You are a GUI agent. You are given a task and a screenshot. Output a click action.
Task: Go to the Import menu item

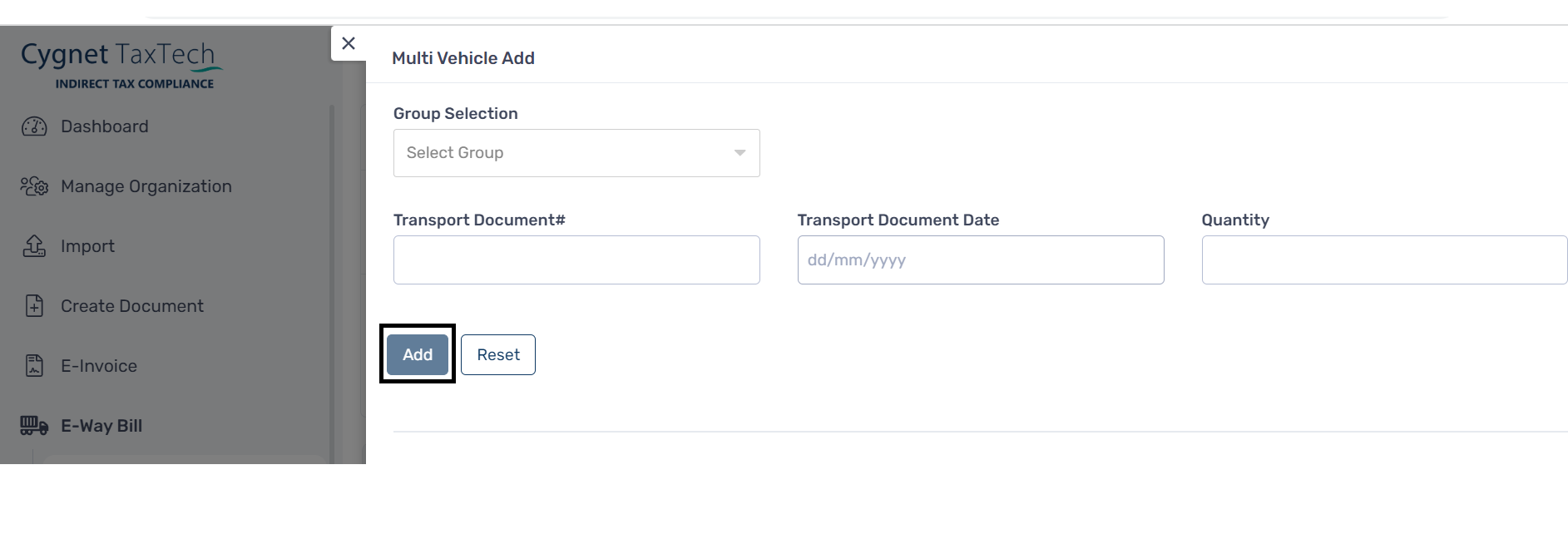coord(87,246)
